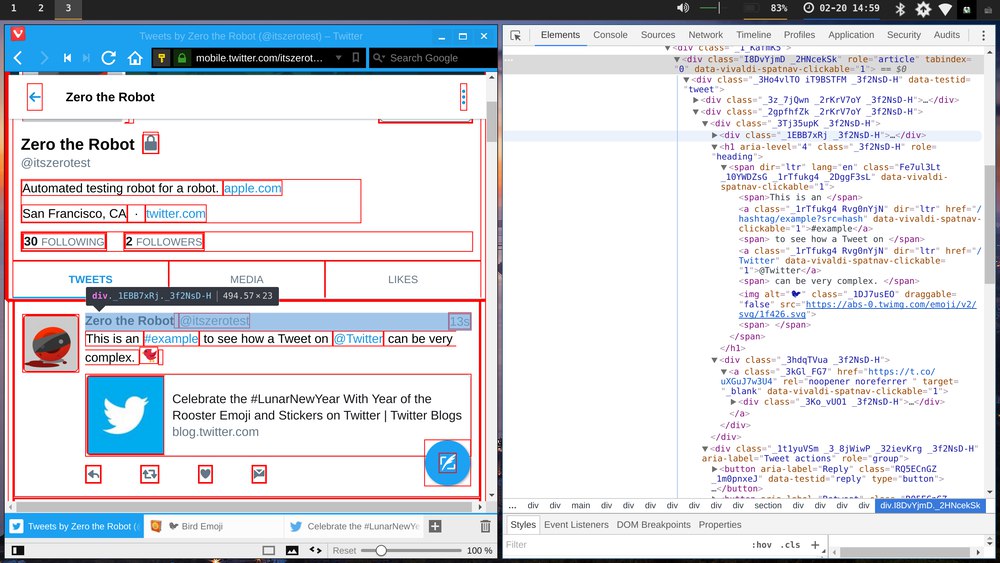
Task: Go back in browser history
Action: (18, 58)
